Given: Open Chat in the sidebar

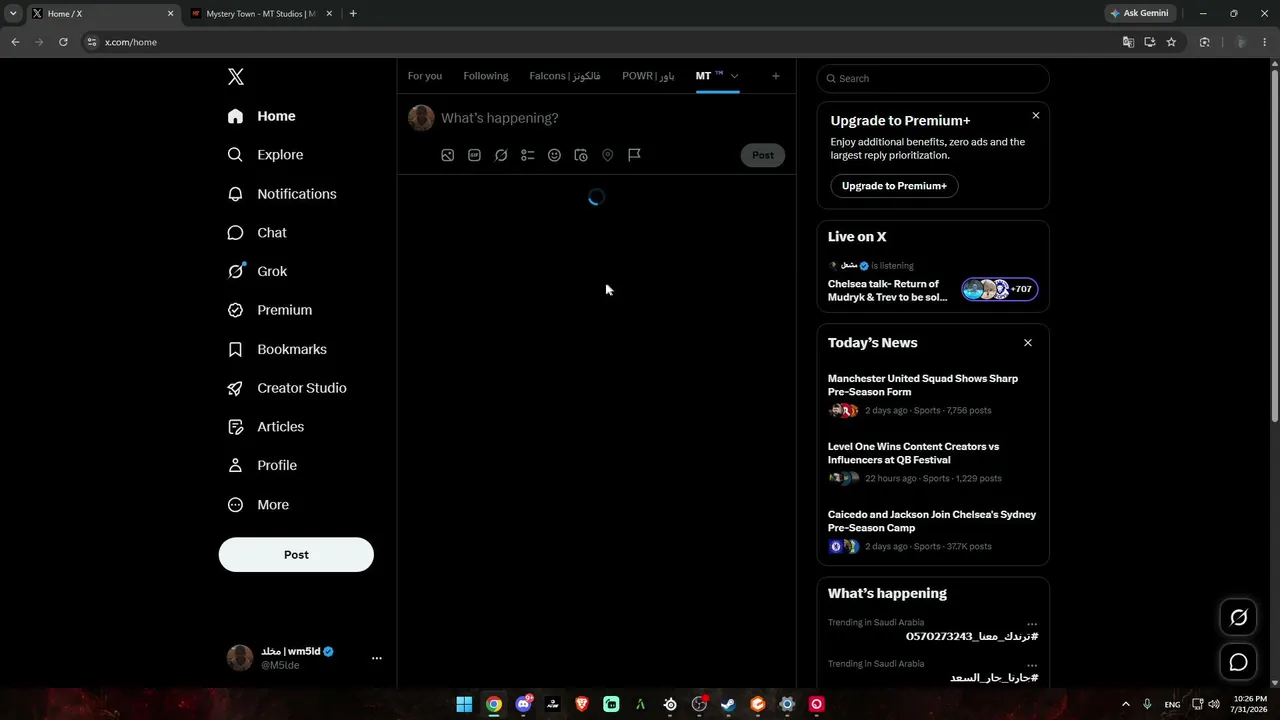Looking at the screenshot, I should pos(257,233).
